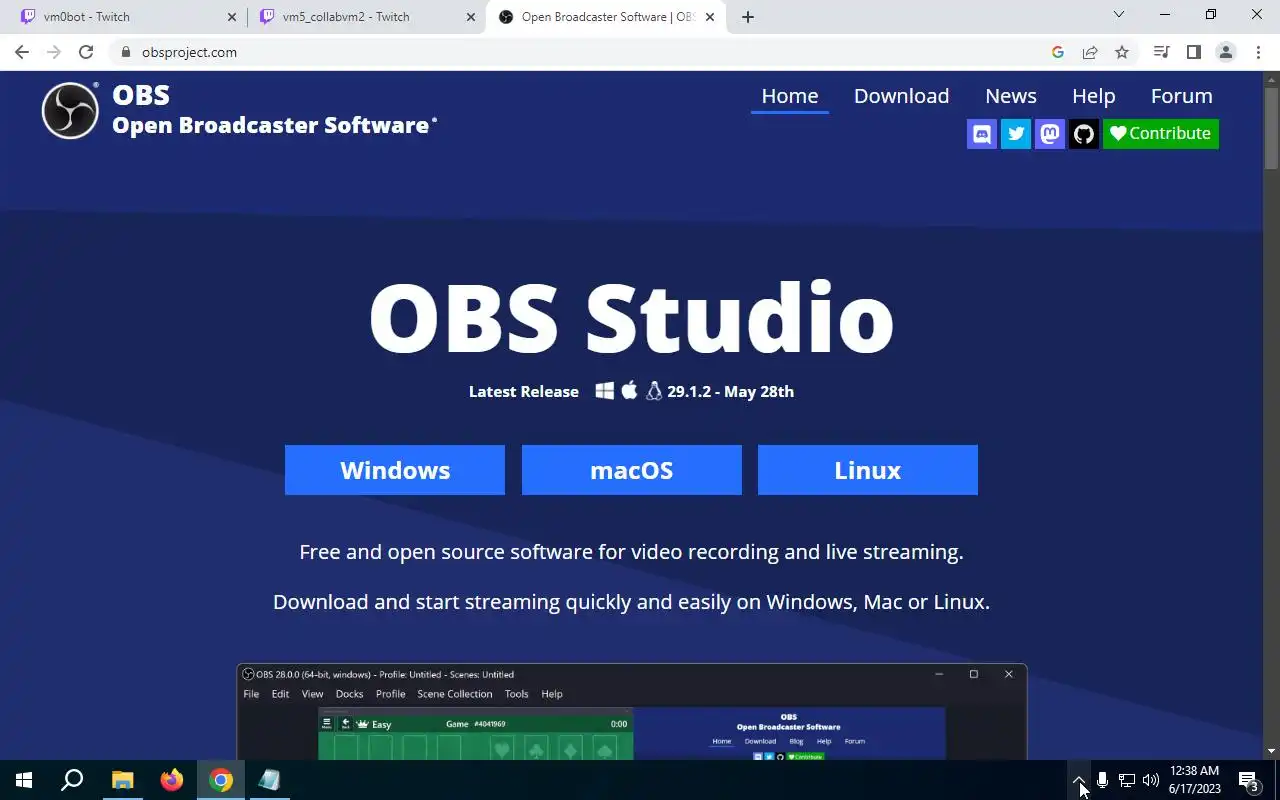The width and height of the screenshot is (1280, 800).
Task: Click Home in site navigation
Action: point(790,96)
